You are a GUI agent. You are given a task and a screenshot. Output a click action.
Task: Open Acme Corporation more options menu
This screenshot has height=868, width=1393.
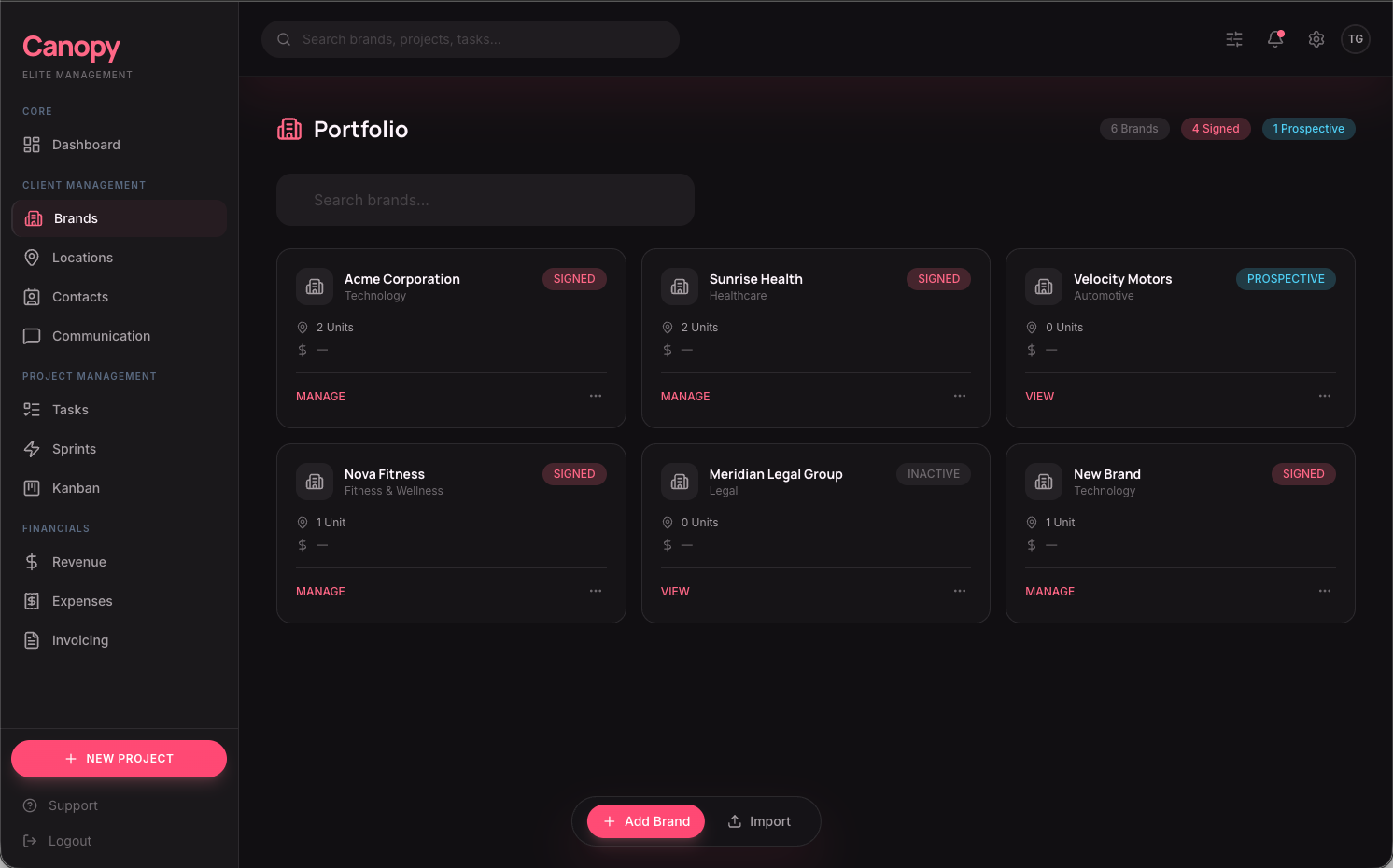pos(596,396)
